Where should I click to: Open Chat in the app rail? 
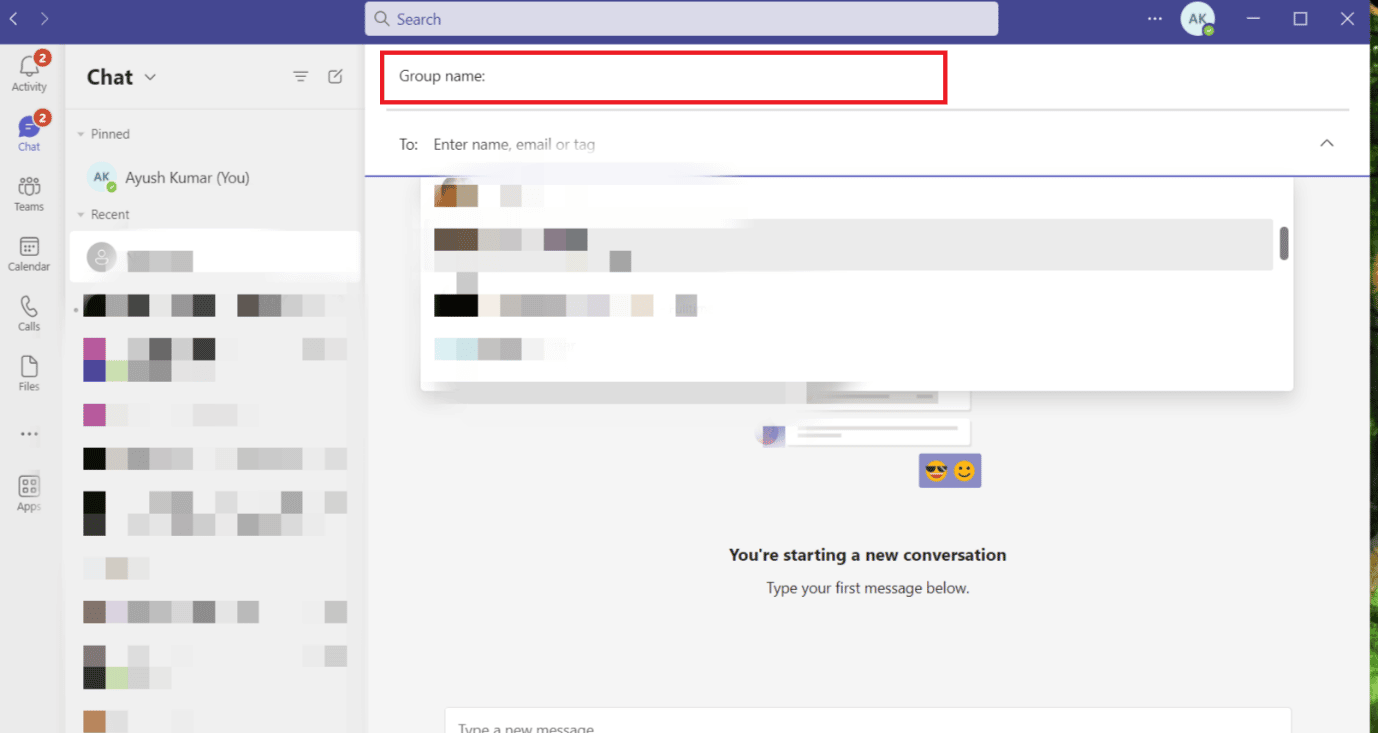point(29,132)
